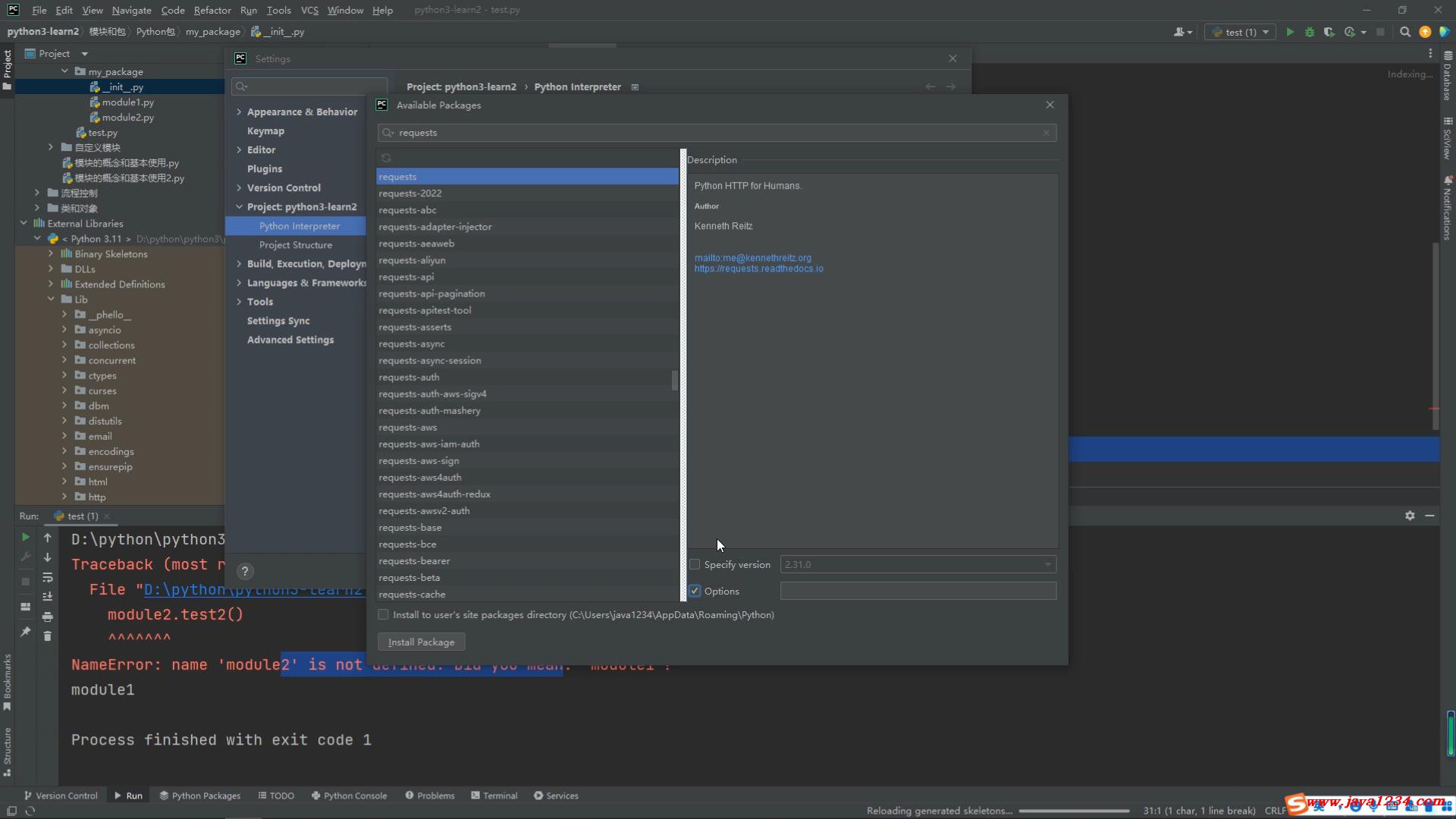1456x819 pixels.
Task: Open the Plugins settings page
Action: [x=264, y=168]
